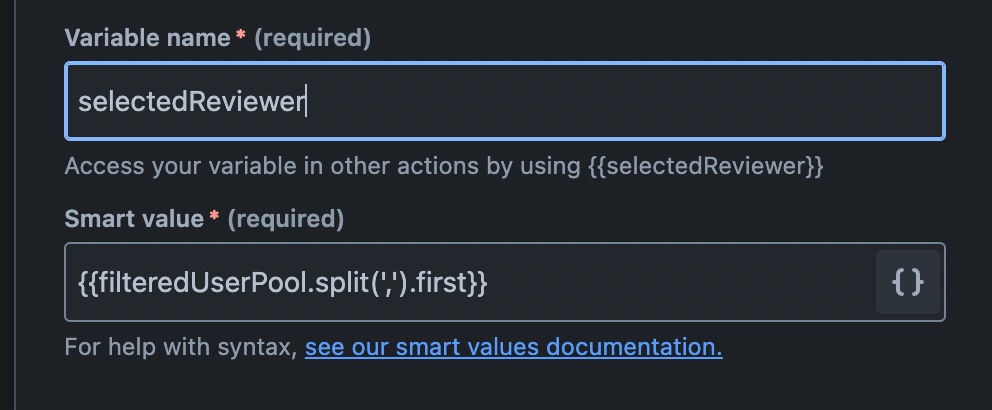Click the word 'first' in smart value
This screenshot has width=992, height=410.
tap(442, 283)
